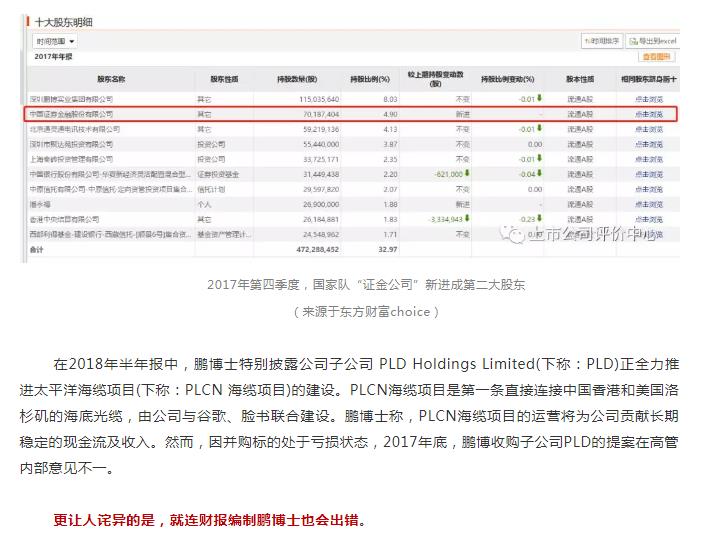Select shareholder 香港中央结算有限公司
This screenshot has height=551, width=703.
pos(65,219)
